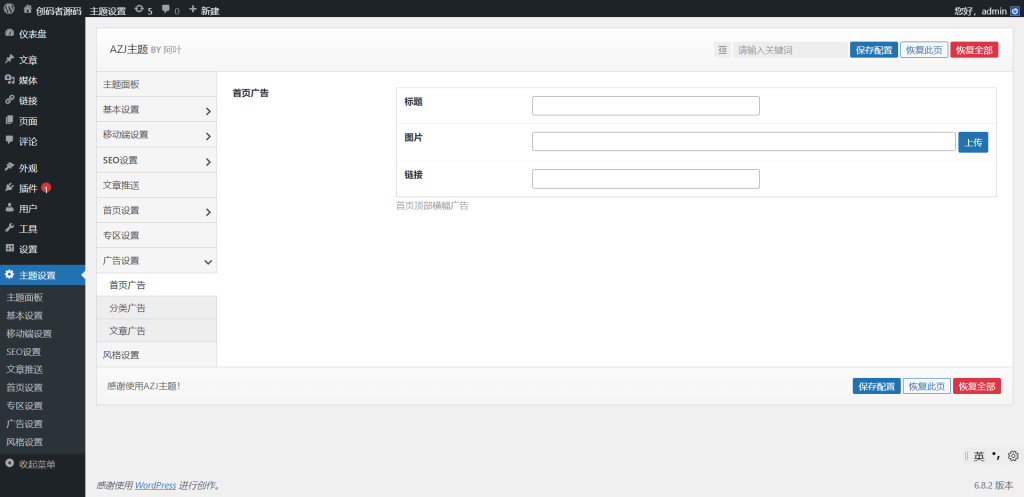Screen dimensions: 1024x497
Task: Focus the 标题 input field
Action: click(645, 106)
